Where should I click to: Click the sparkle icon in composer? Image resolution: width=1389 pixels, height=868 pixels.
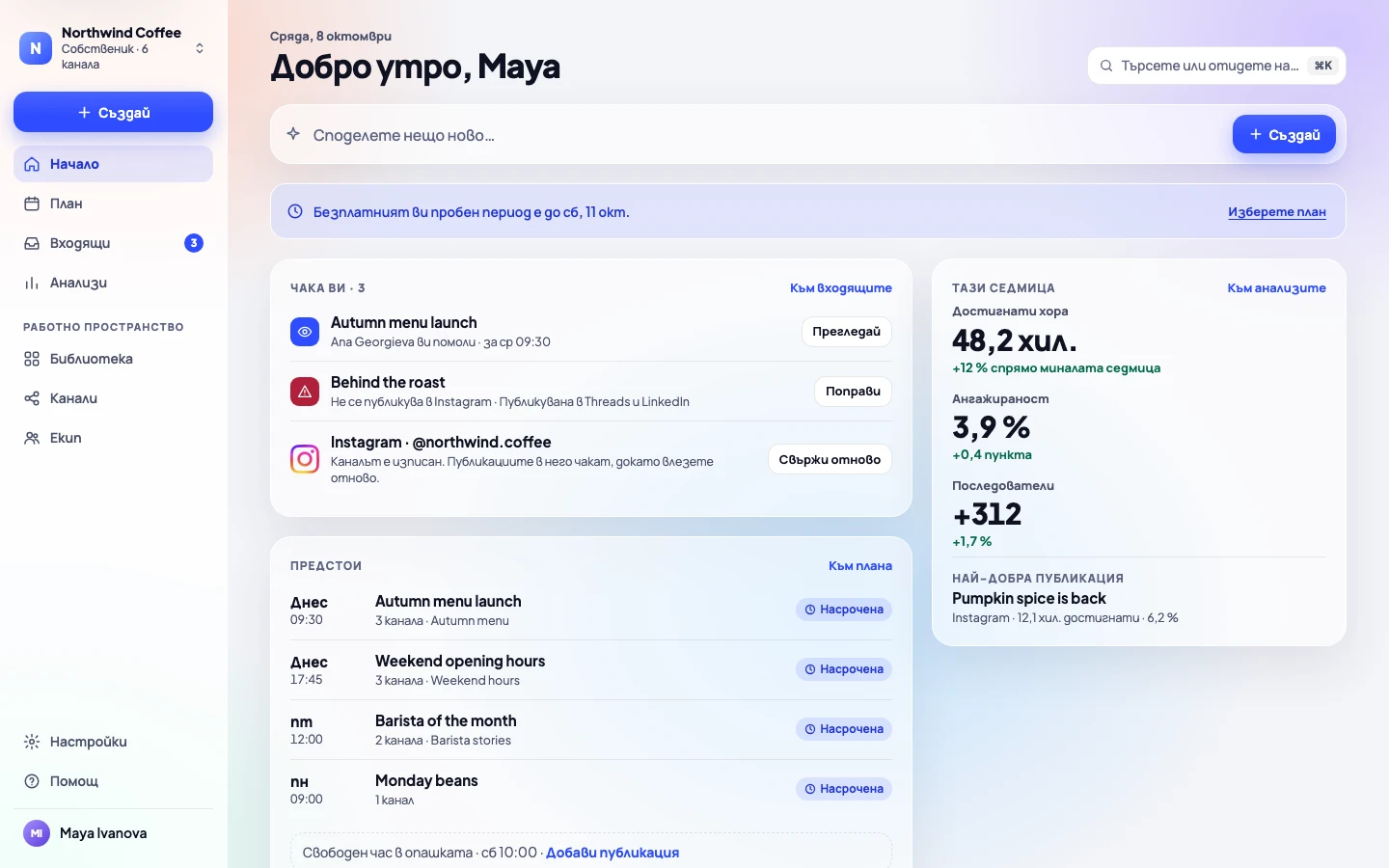(293, 134)
